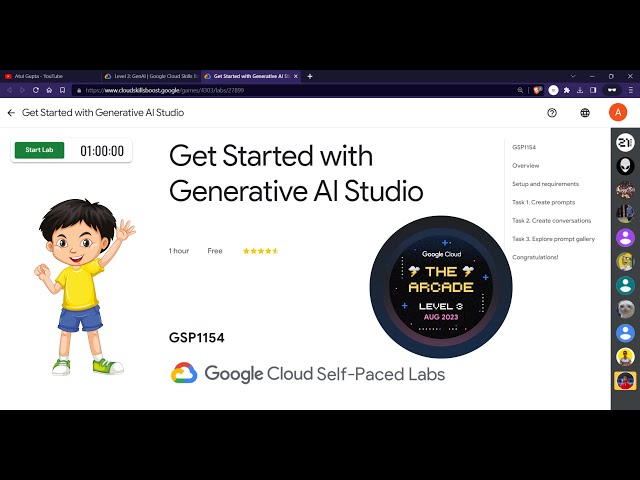The height and width of the screenshot is (480, 640).
Task: Open the downloads icon in the toolbar
Action: pos(580,90)
